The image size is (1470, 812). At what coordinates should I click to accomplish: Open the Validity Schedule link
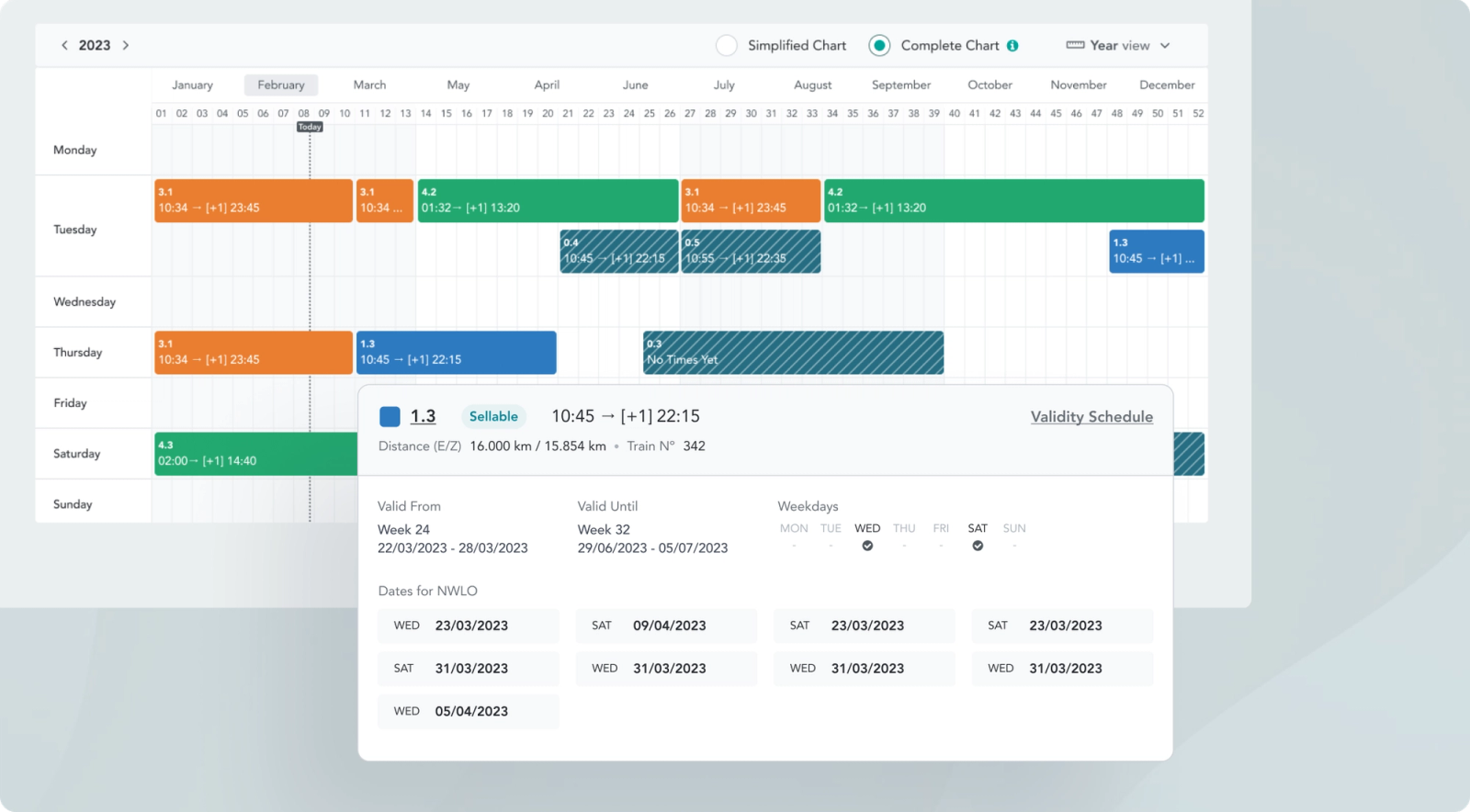coord(1091,416)
